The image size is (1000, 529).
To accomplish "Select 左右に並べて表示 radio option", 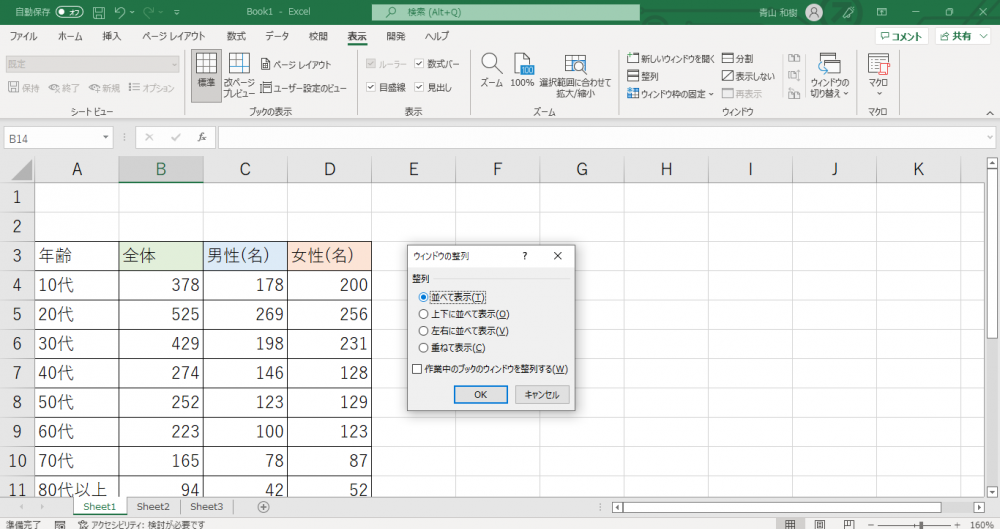I will point(423,331).
